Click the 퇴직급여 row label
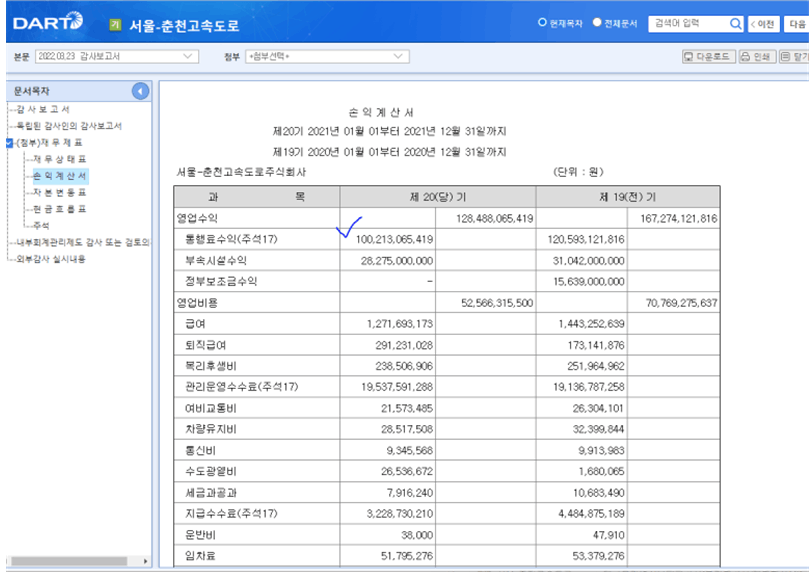This screenshot has width=809, height=572. pos(205,345)
